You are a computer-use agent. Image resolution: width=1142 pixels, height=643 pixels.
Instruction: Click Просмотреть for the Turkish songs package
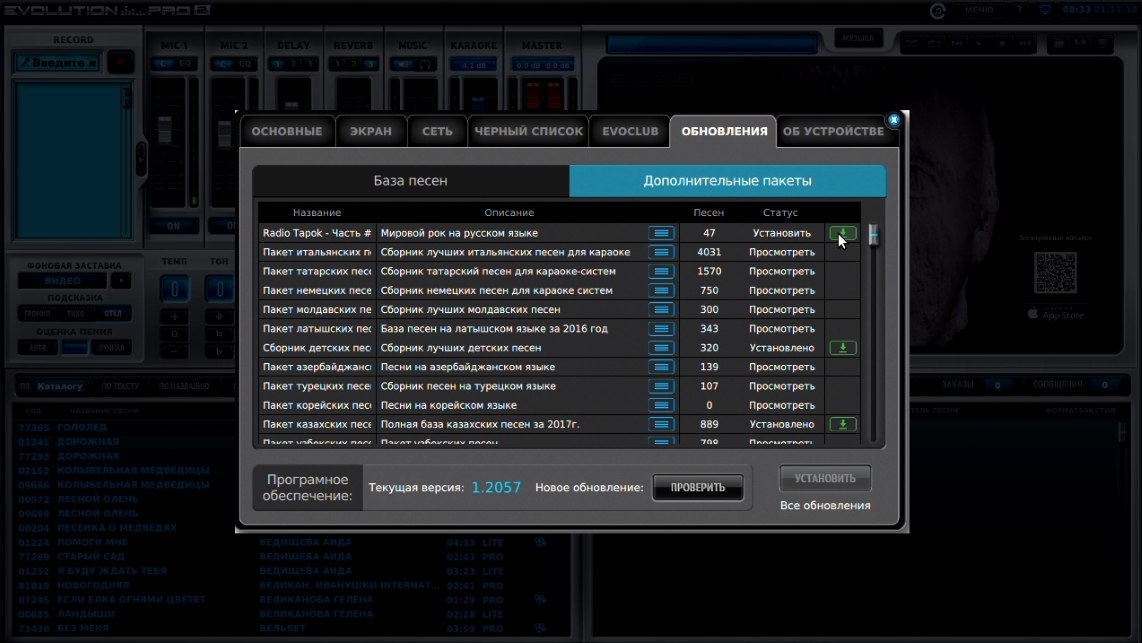[781, 386]
